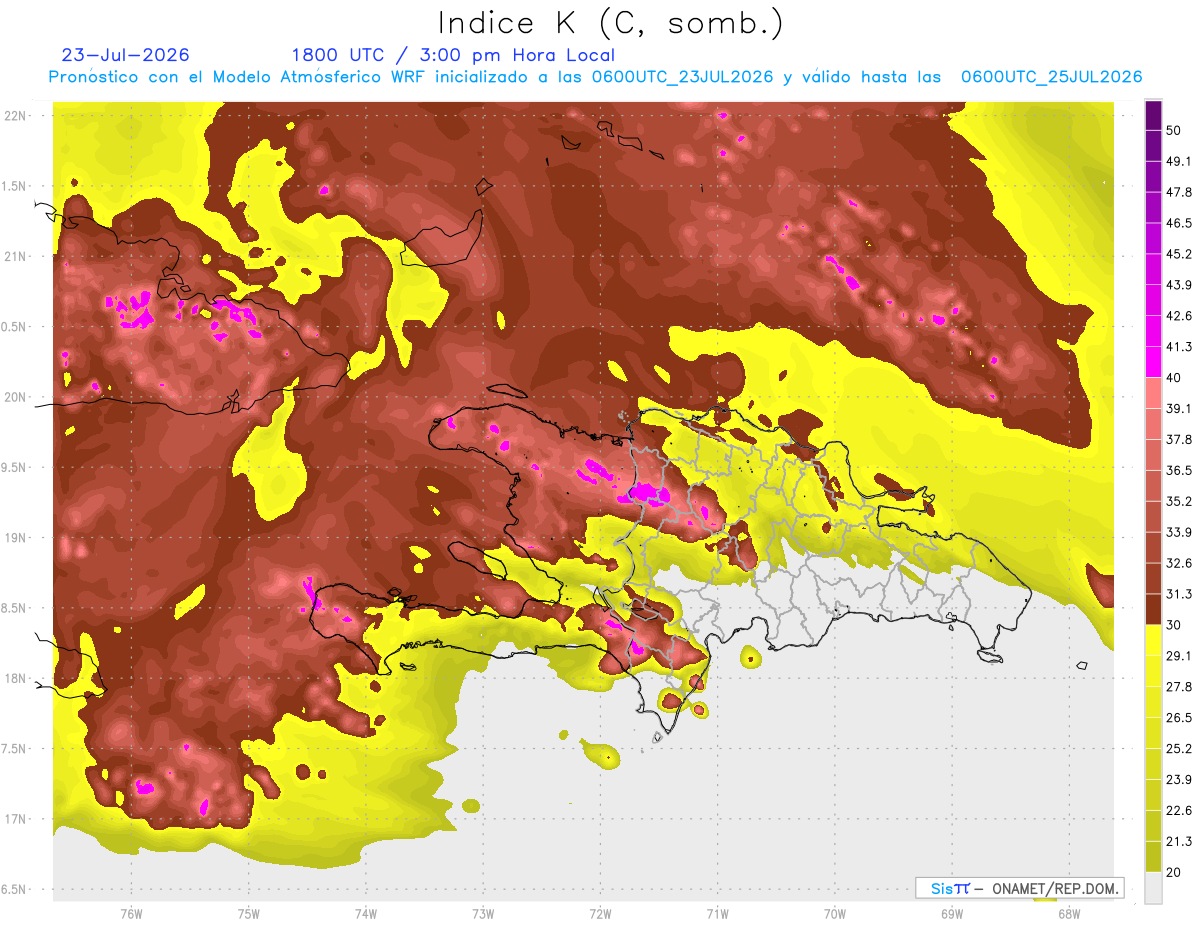This screenshot has width=1200, height=927.
Task: Pick the magenta legend swatch between 40 and 41.3
Action: point(1153,362)
